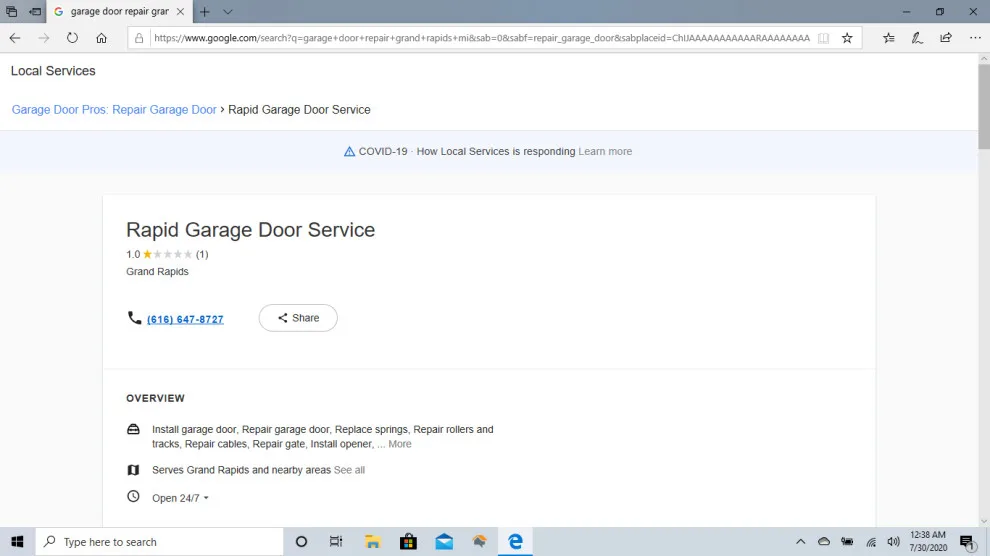Expand the Open 24/7 hours dropdown

click(180, 498)
